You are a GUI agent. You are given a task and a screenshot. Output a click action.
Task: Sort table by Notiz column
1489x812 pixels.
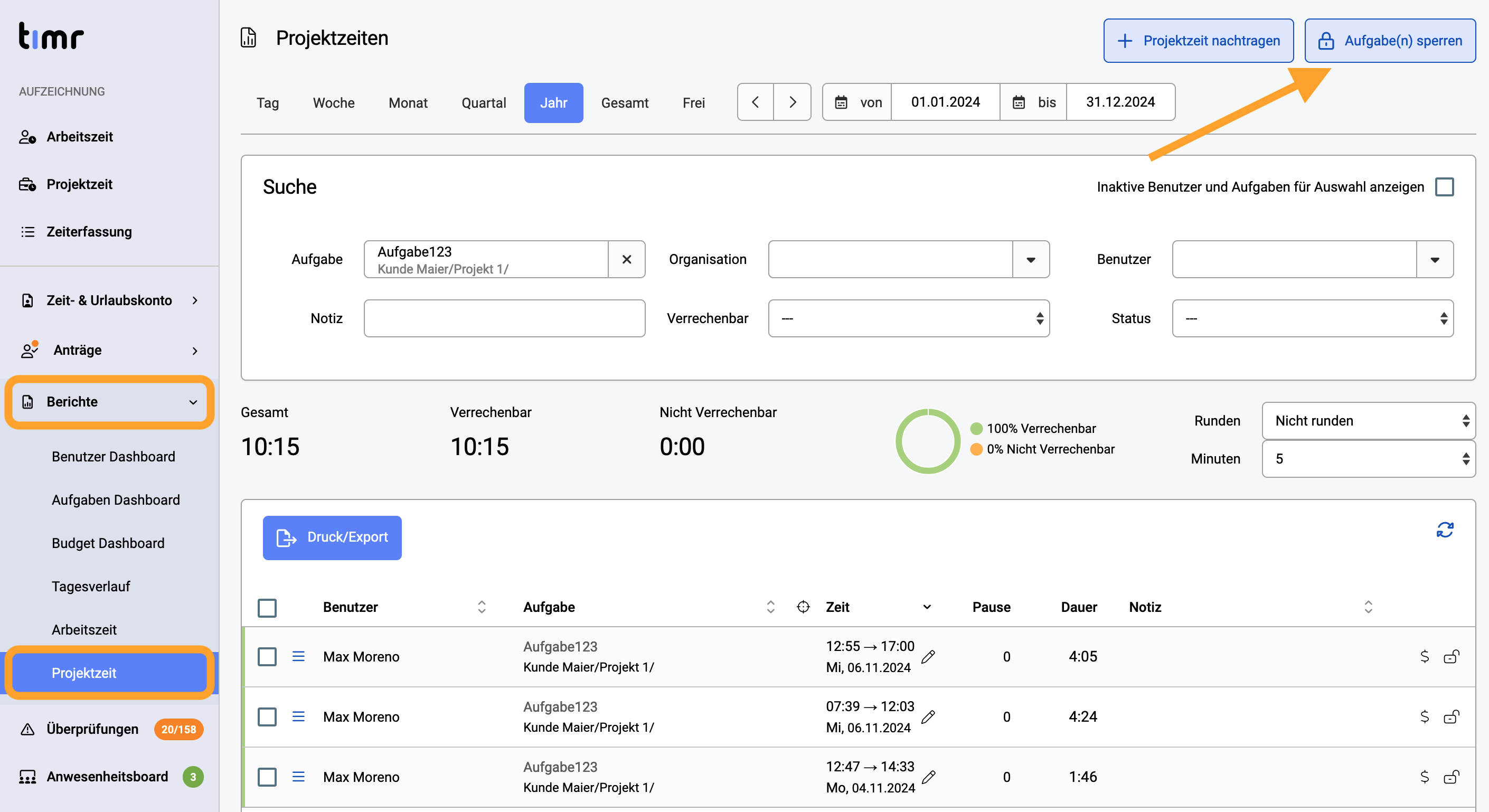(1368, 607)
